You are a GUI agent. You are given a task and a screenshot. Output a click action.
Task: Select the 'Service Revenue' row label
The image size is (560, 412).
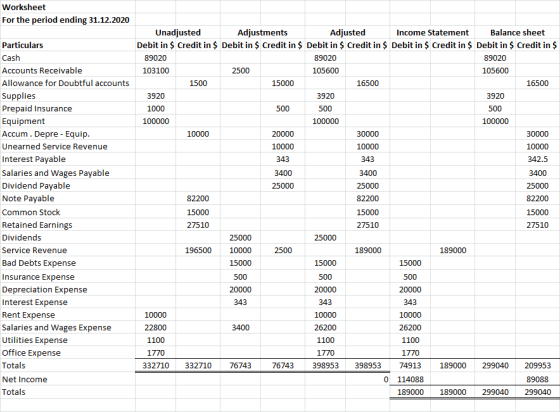point(34,250)
